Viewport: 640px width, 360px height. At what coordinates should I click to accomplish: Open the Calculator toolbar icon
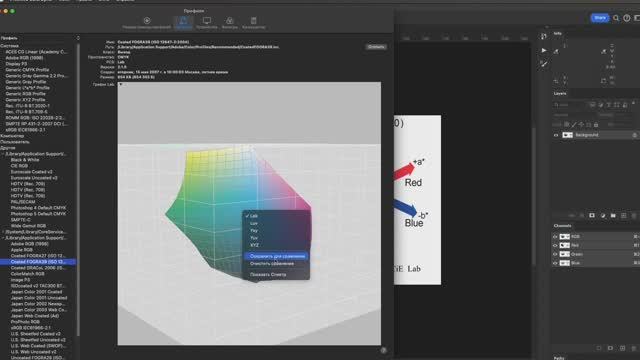pyautogui.click(x=253, y=23)
